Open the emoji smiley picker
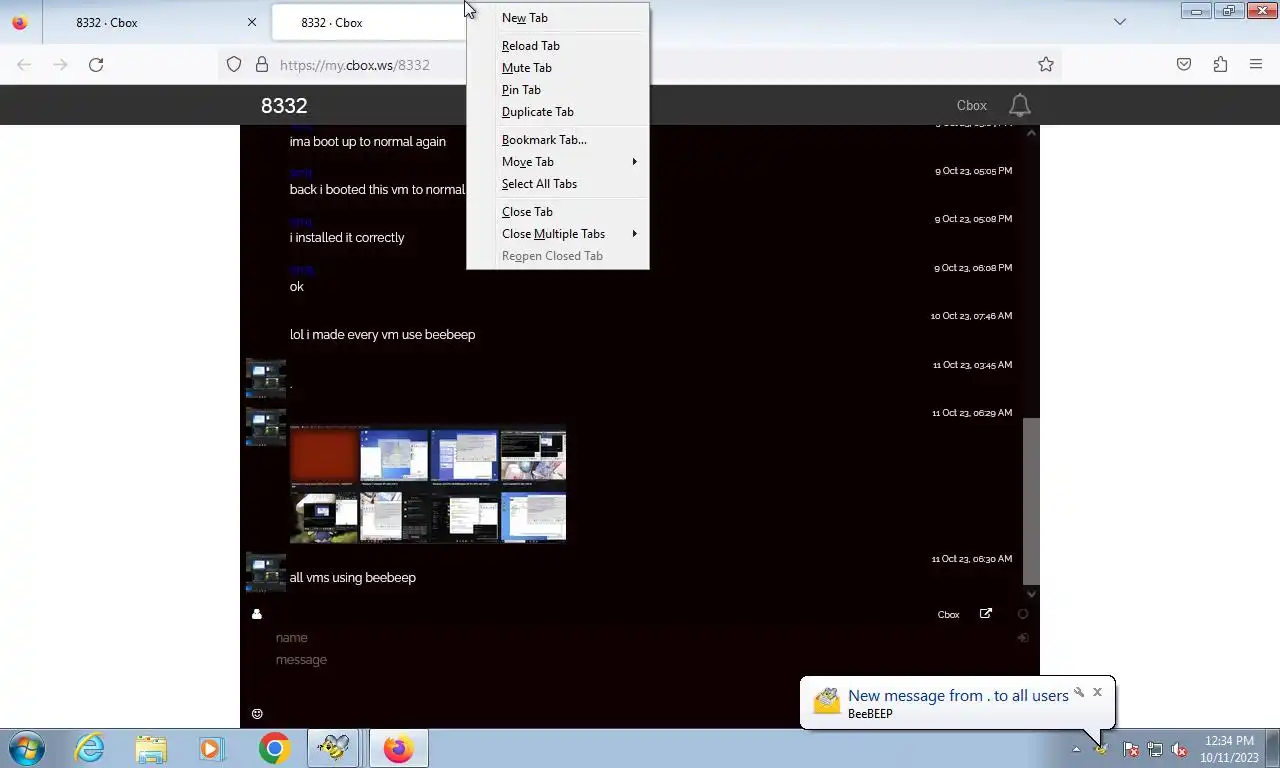 pos(257,714)
